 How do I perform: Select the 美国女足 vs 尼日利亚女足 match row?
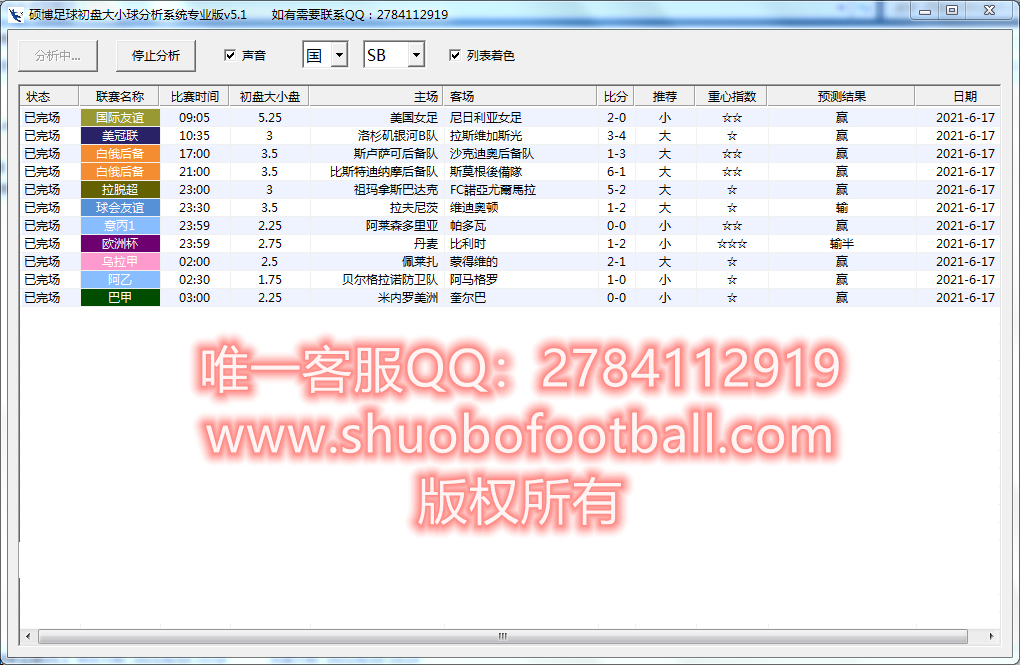tap(500, 117)
